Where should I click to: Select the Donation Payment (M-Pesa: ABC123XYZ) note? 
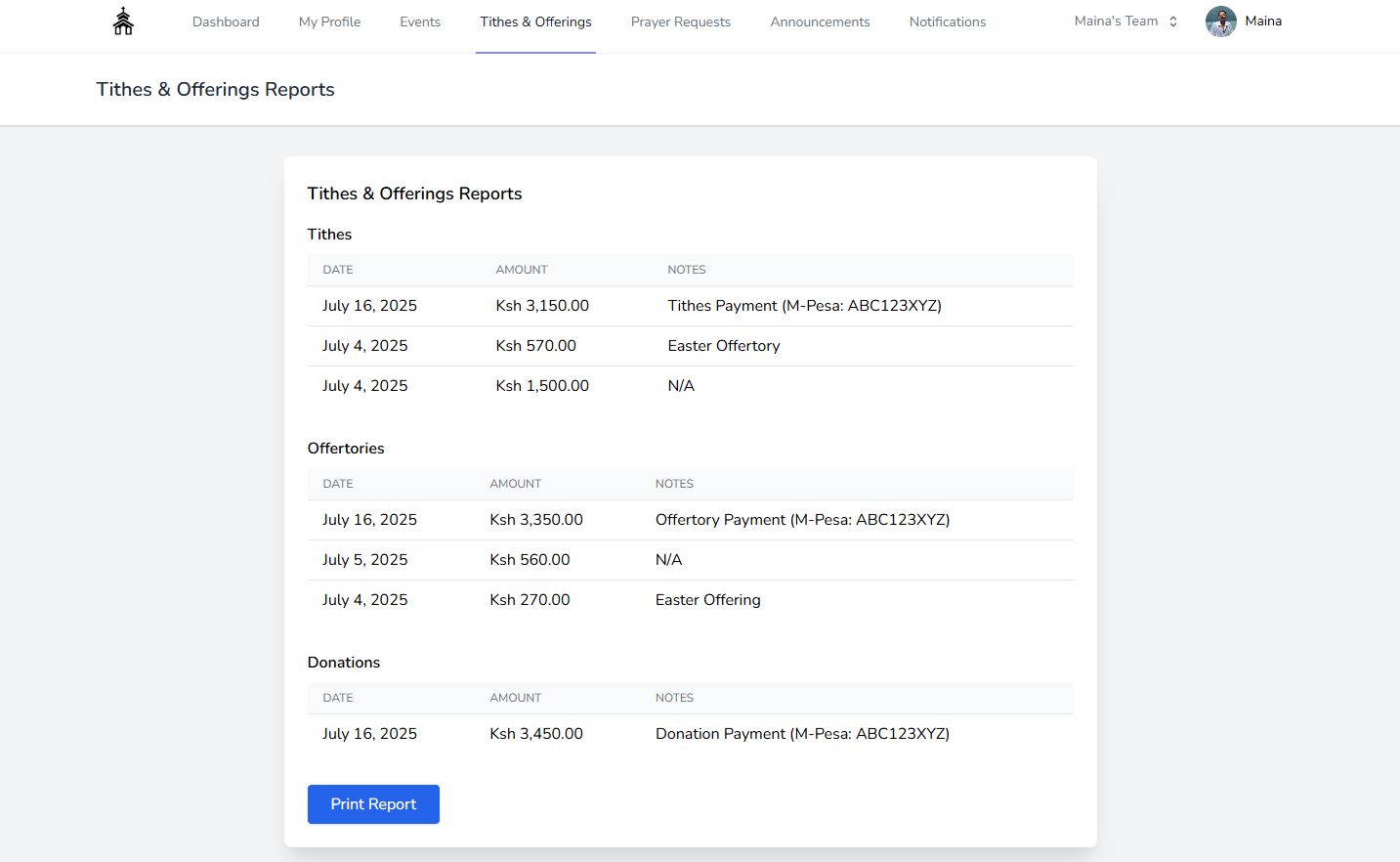[802, 734]
